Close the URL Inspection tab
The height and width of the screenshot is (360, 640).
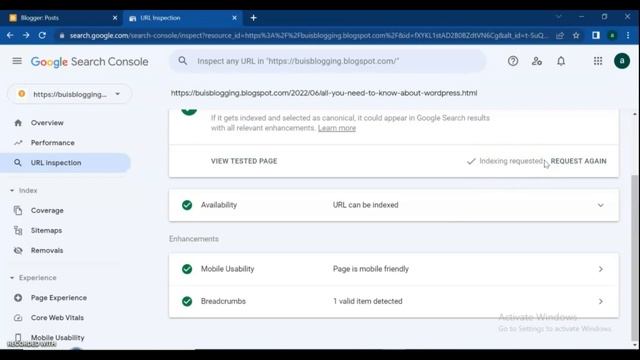(234, 18)
